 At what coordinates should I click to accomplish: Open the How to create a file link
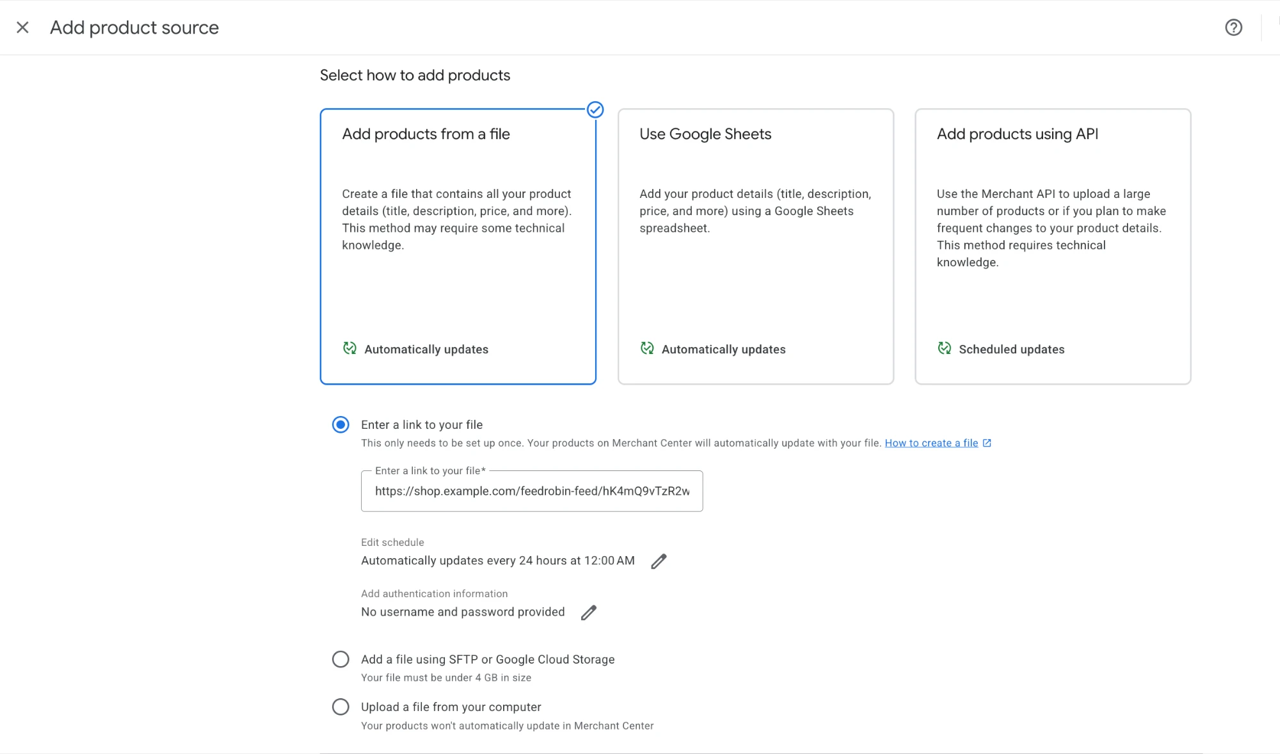(x=931, y=443)
